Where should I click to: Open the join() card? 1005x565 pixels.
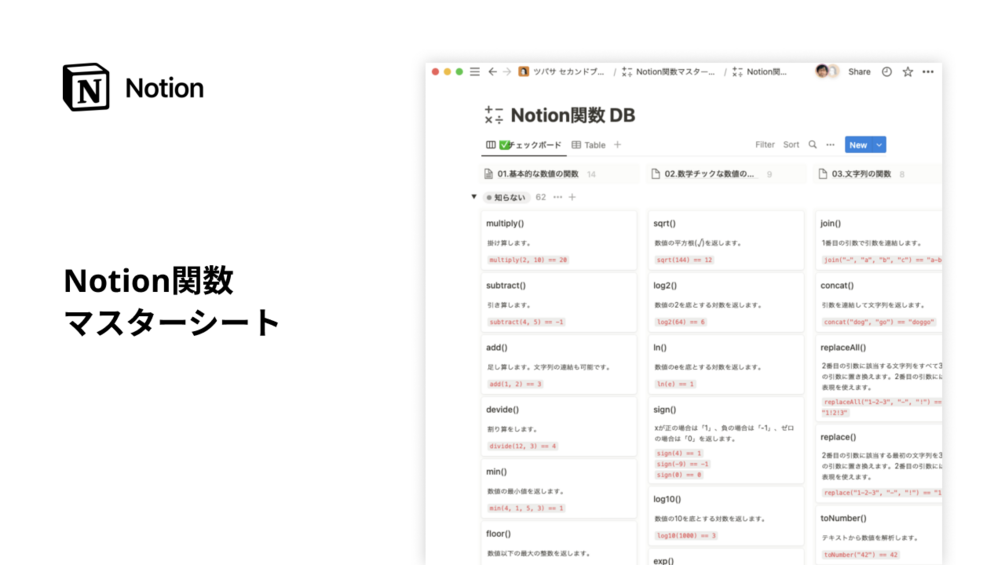coord(879,241)
